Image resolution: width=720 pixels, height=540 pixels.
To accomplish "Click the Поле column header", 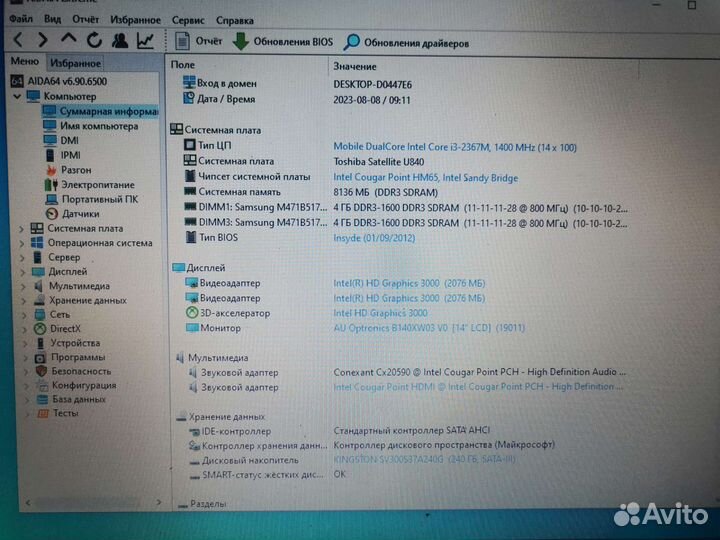I will pyautogui.click(x=183, y=65).
